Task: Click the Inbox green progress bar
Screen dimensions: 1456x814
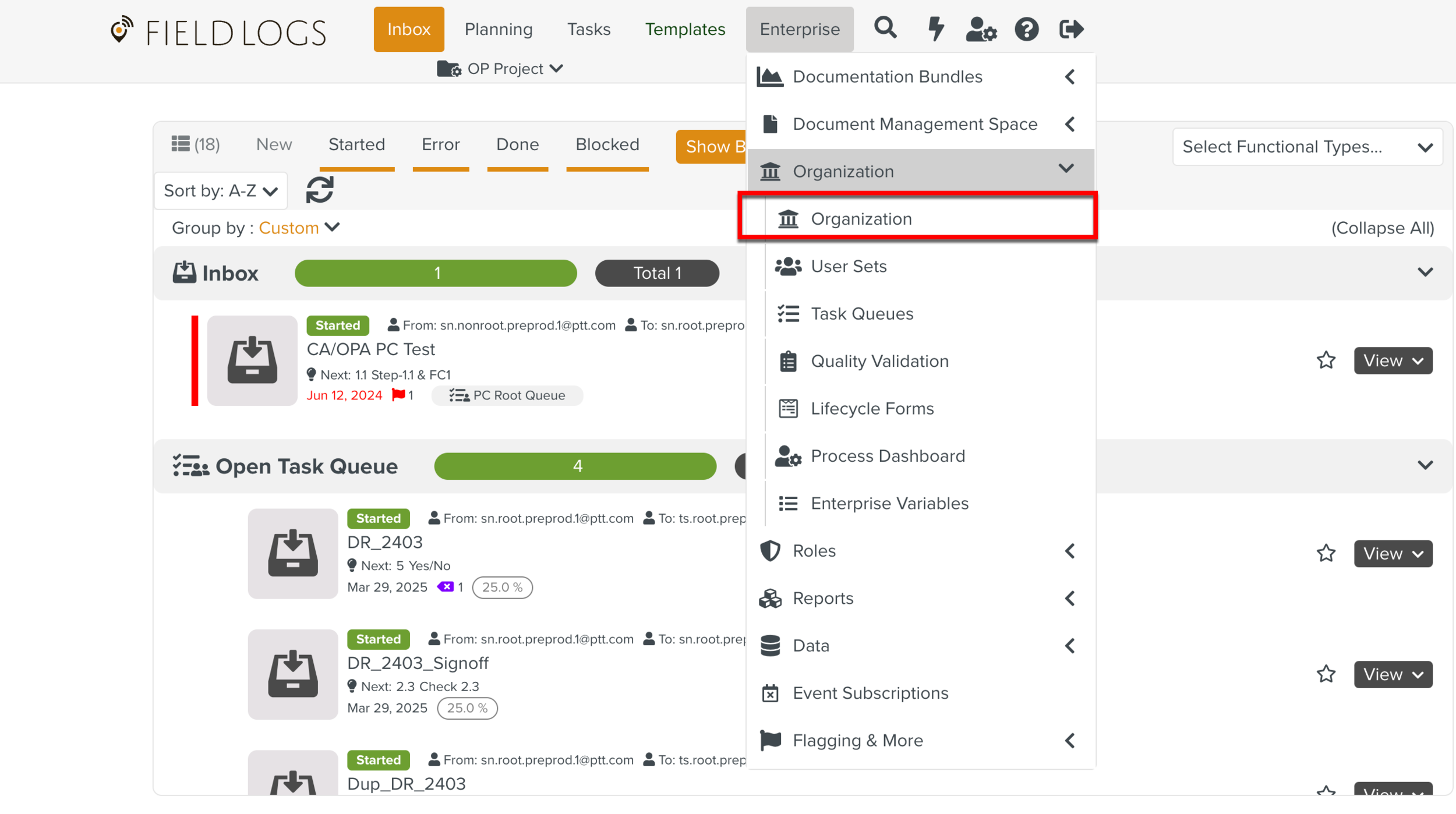Action: [436, 273]
